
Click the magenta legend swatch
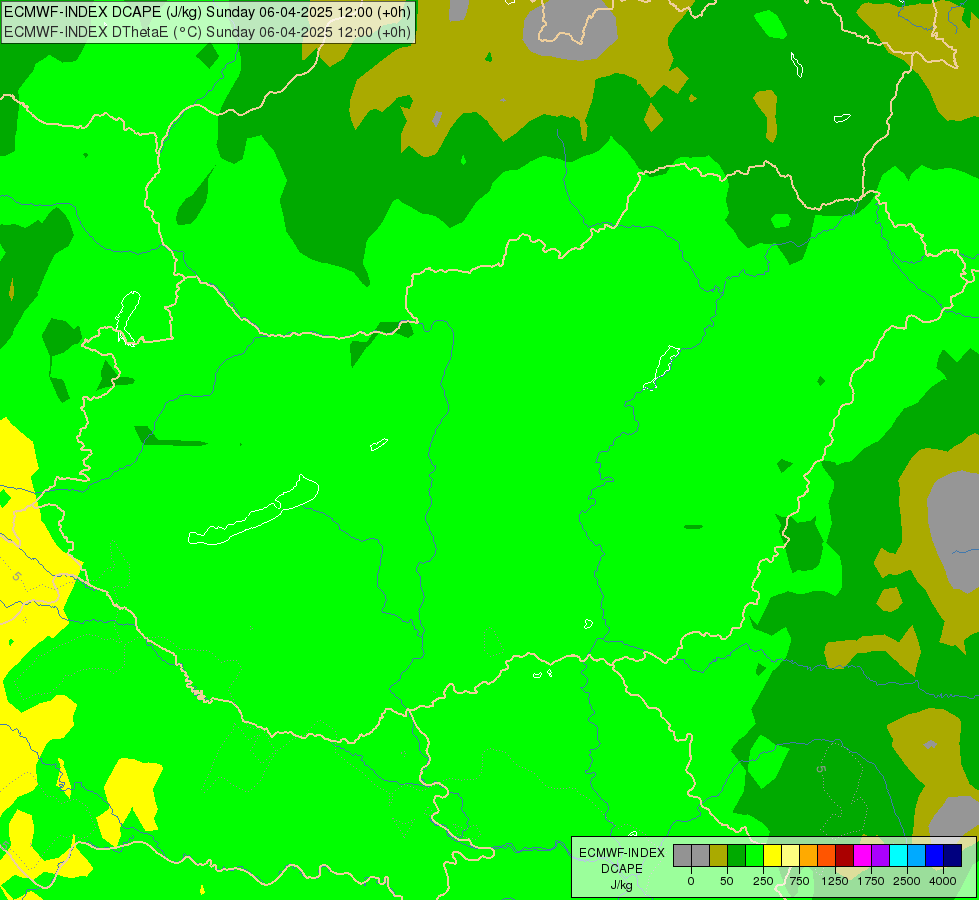tap(862, 856)
